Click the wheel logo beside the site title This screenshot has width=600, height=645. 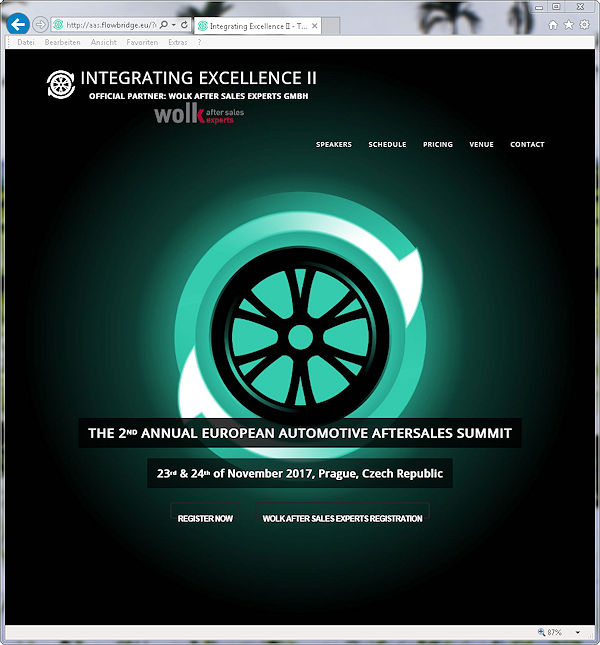click(x=61, y=84)
